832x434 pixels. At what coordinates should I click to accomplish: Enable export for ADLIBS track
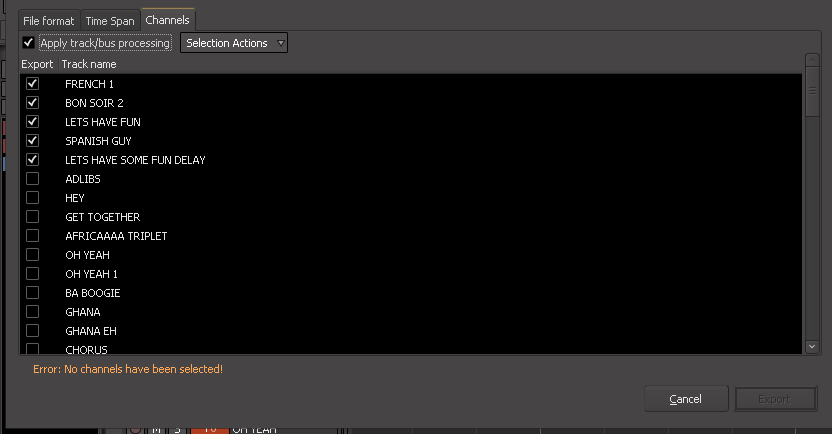[x=32, y=179]
